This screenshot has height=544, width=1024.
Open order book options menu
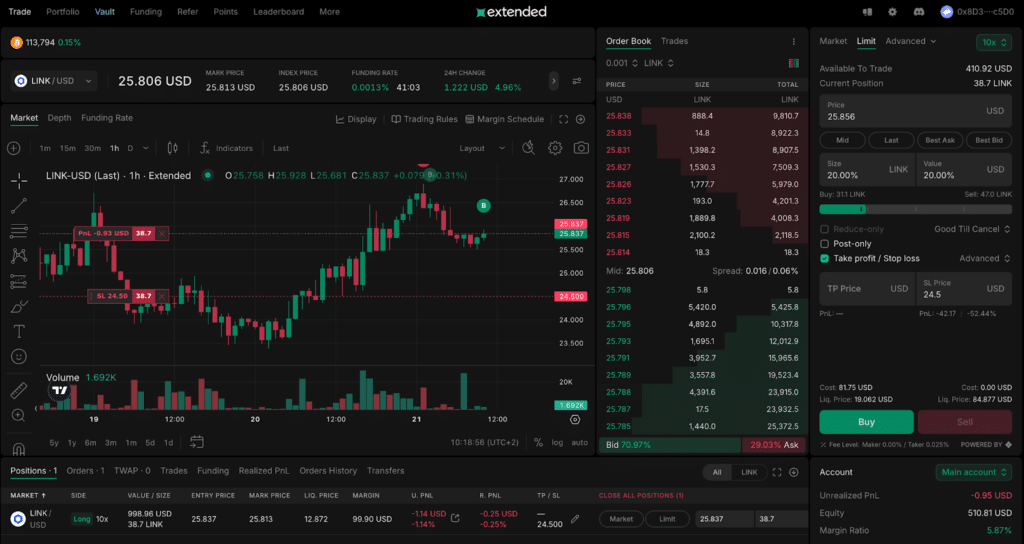point(794,41)
